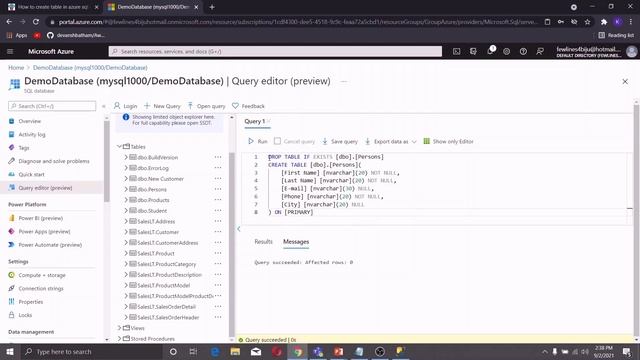Open Power Apps (preview)

pos(44,231)
